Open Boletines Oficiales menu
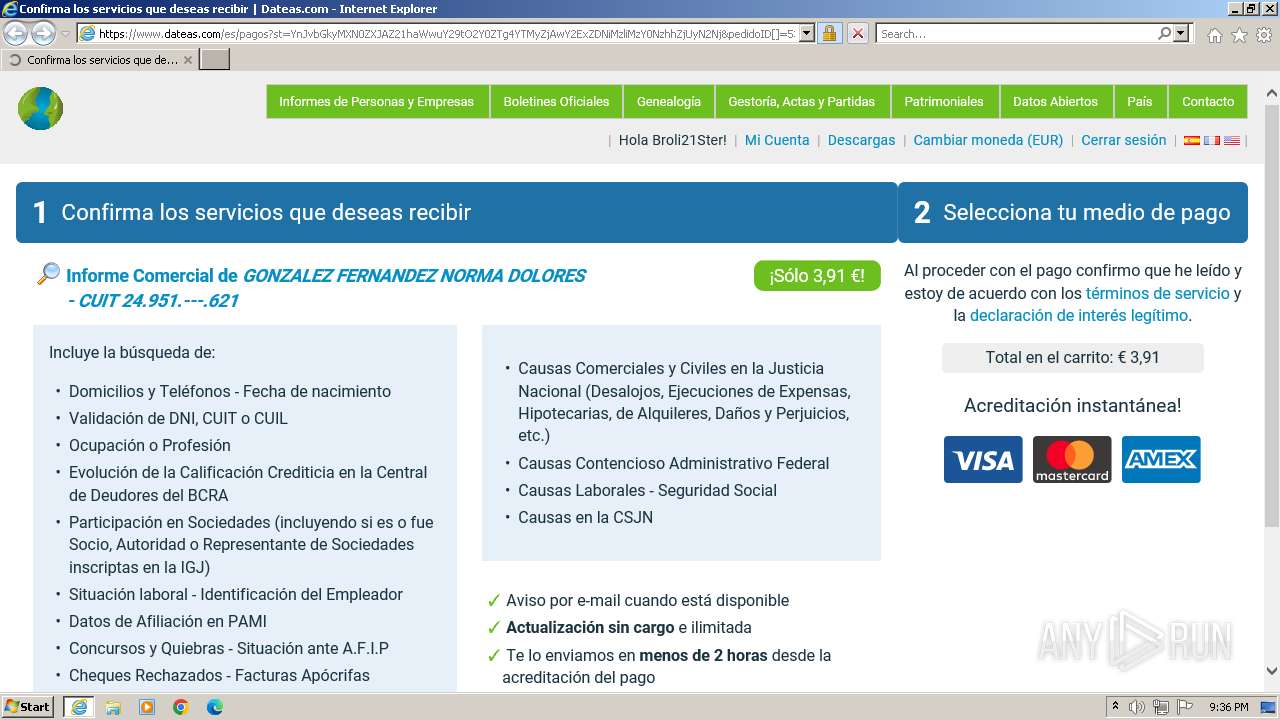 556,101
